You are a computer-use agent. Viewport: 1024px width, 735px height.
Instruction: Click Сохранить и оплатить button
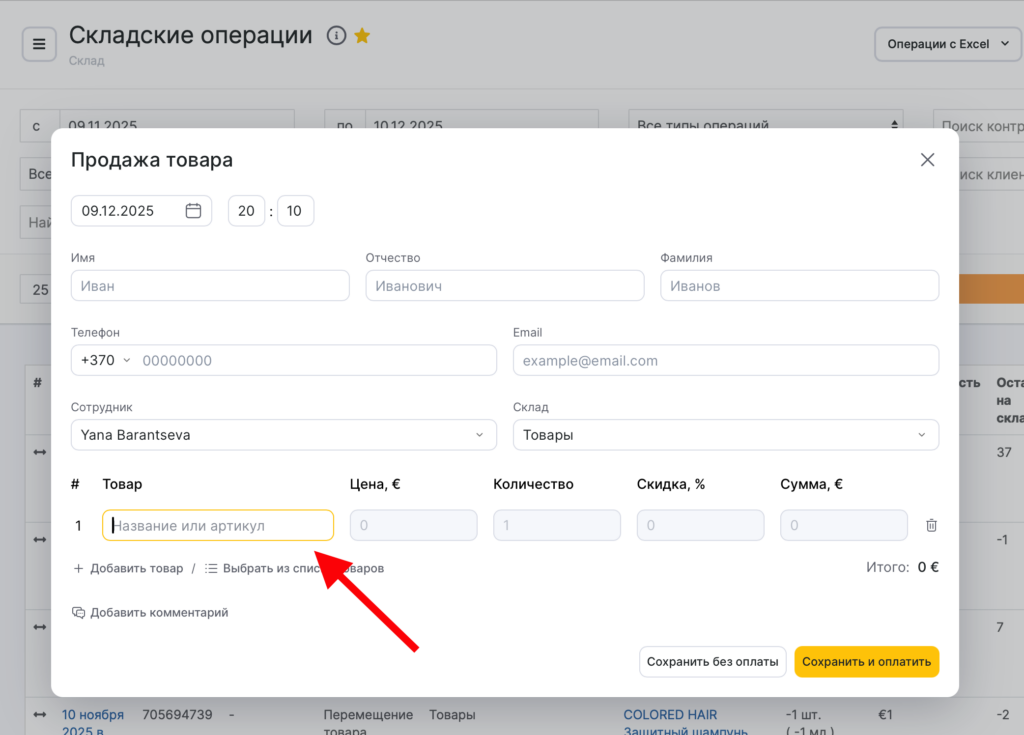coord(866,662)
